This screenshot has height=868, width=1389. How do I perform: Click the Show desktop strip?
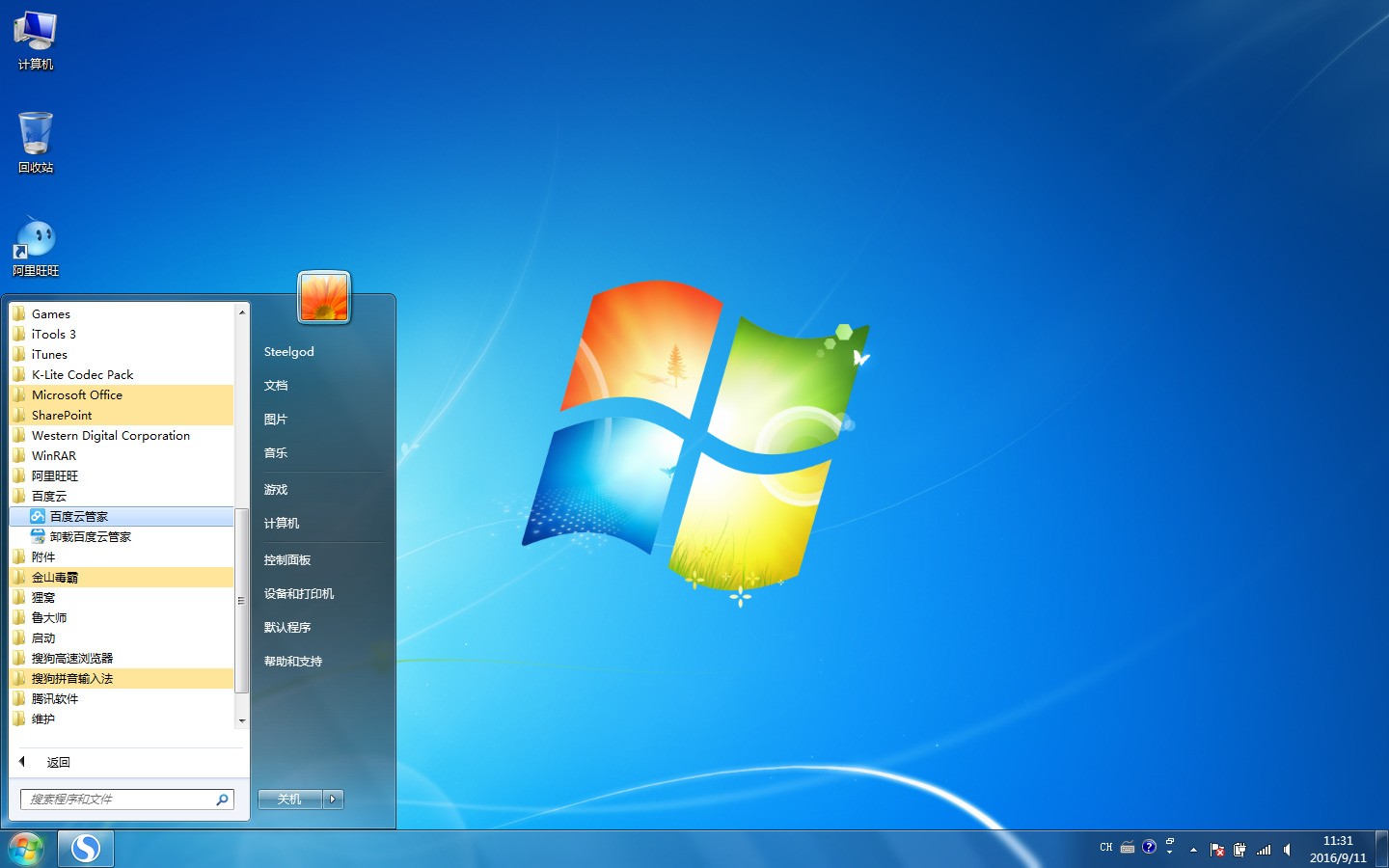coord(1381,849)
